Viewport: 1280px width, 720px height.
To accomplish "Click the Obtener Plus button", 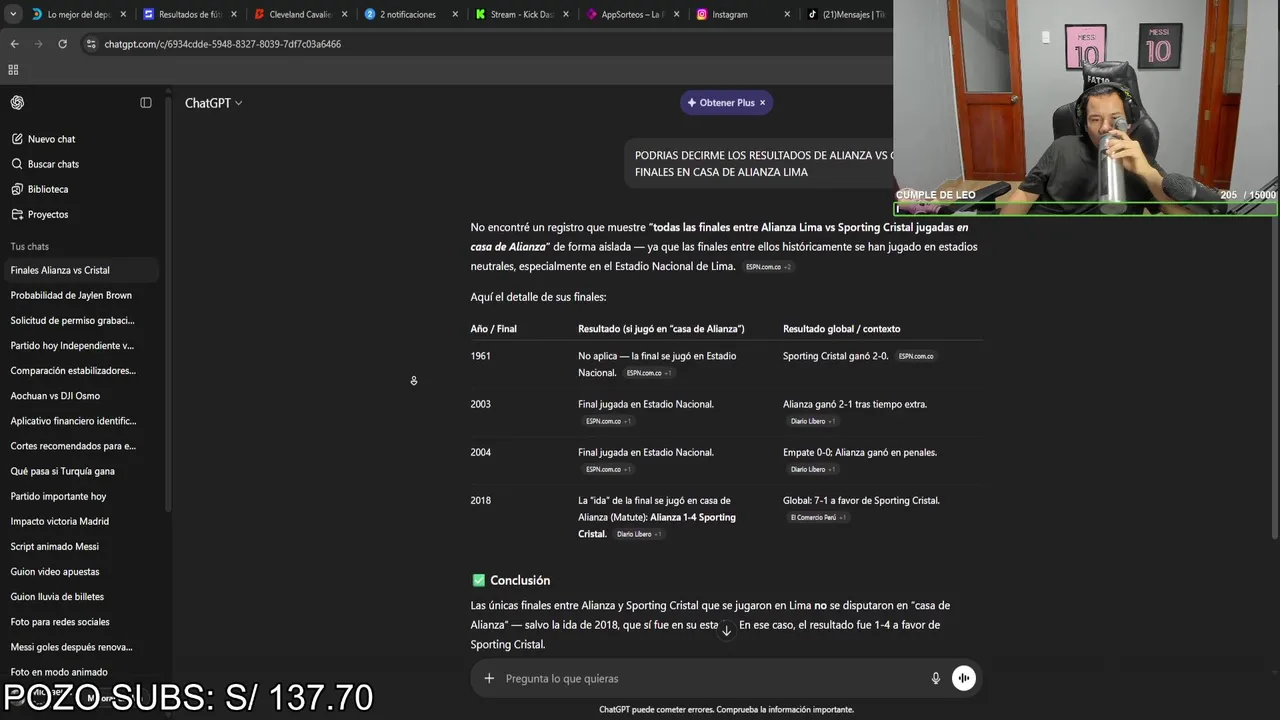I will click(x=720, y=103).
